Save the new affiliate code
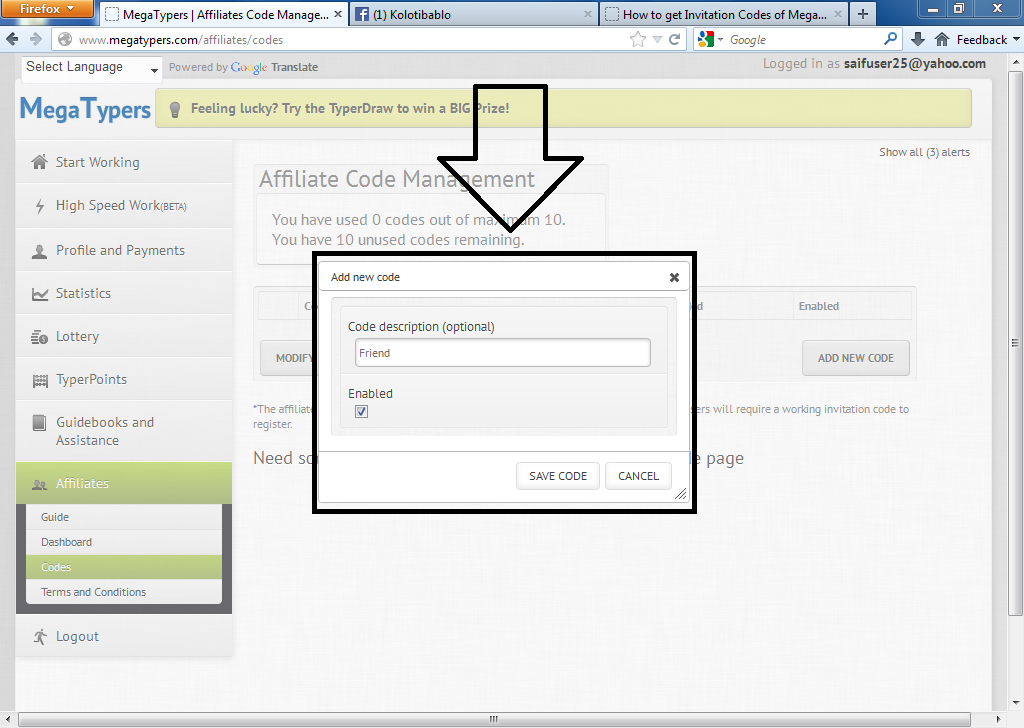The width and height of the screenshot is (1024, 728). [x=558, y=476]
